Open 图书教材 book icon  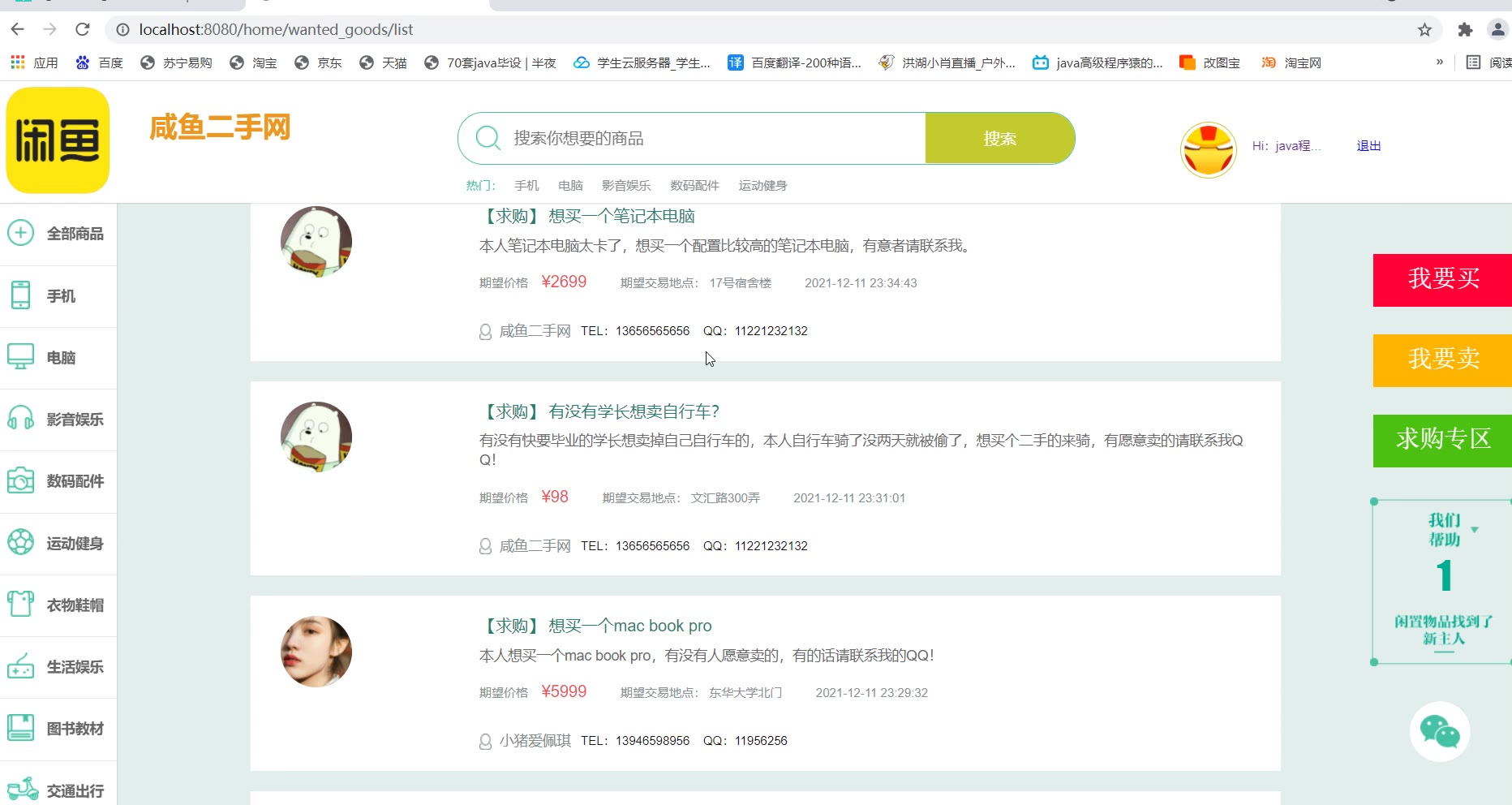pos(20,728)
